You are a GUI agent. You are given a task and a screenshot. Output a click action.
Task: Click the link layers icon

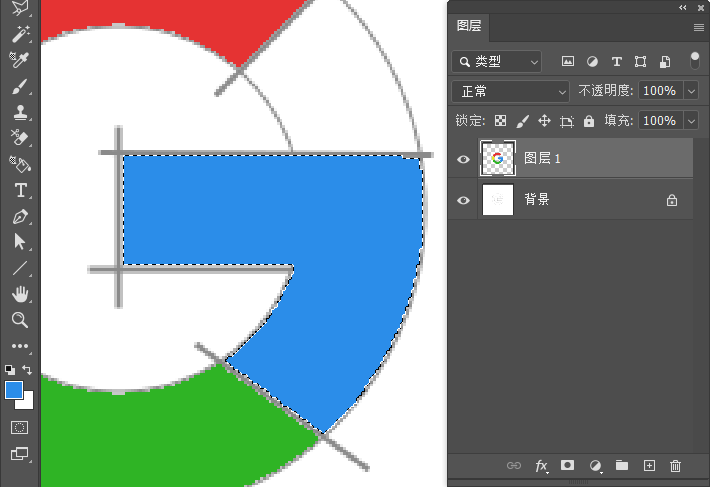(514, 466)
